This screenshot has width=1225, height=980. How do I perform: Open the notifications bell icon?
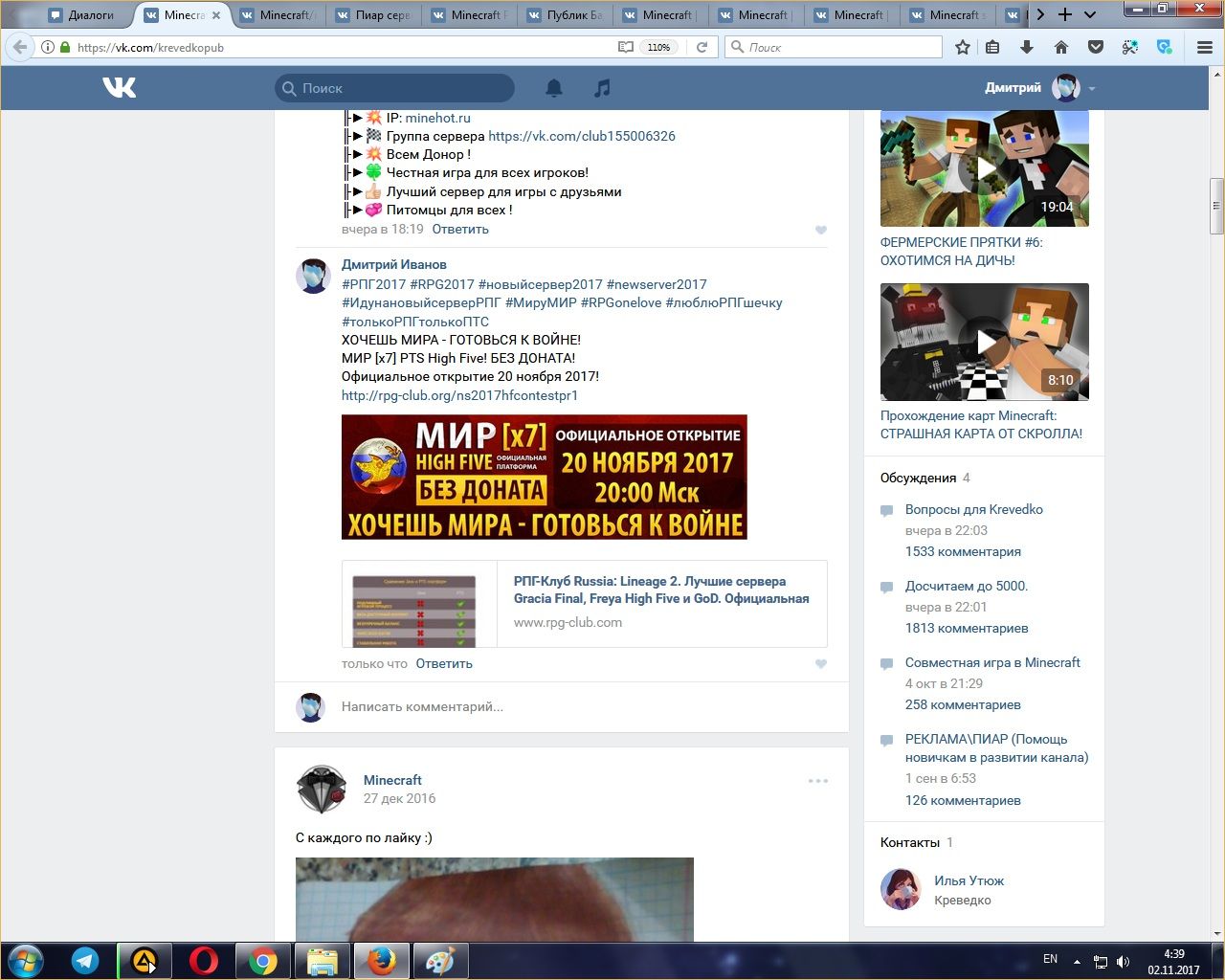pos(554,88)
